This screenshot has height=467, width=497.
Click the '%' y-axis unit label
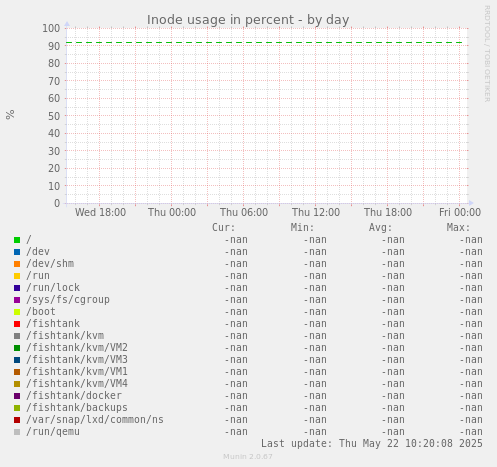click(x=10, y=115)
